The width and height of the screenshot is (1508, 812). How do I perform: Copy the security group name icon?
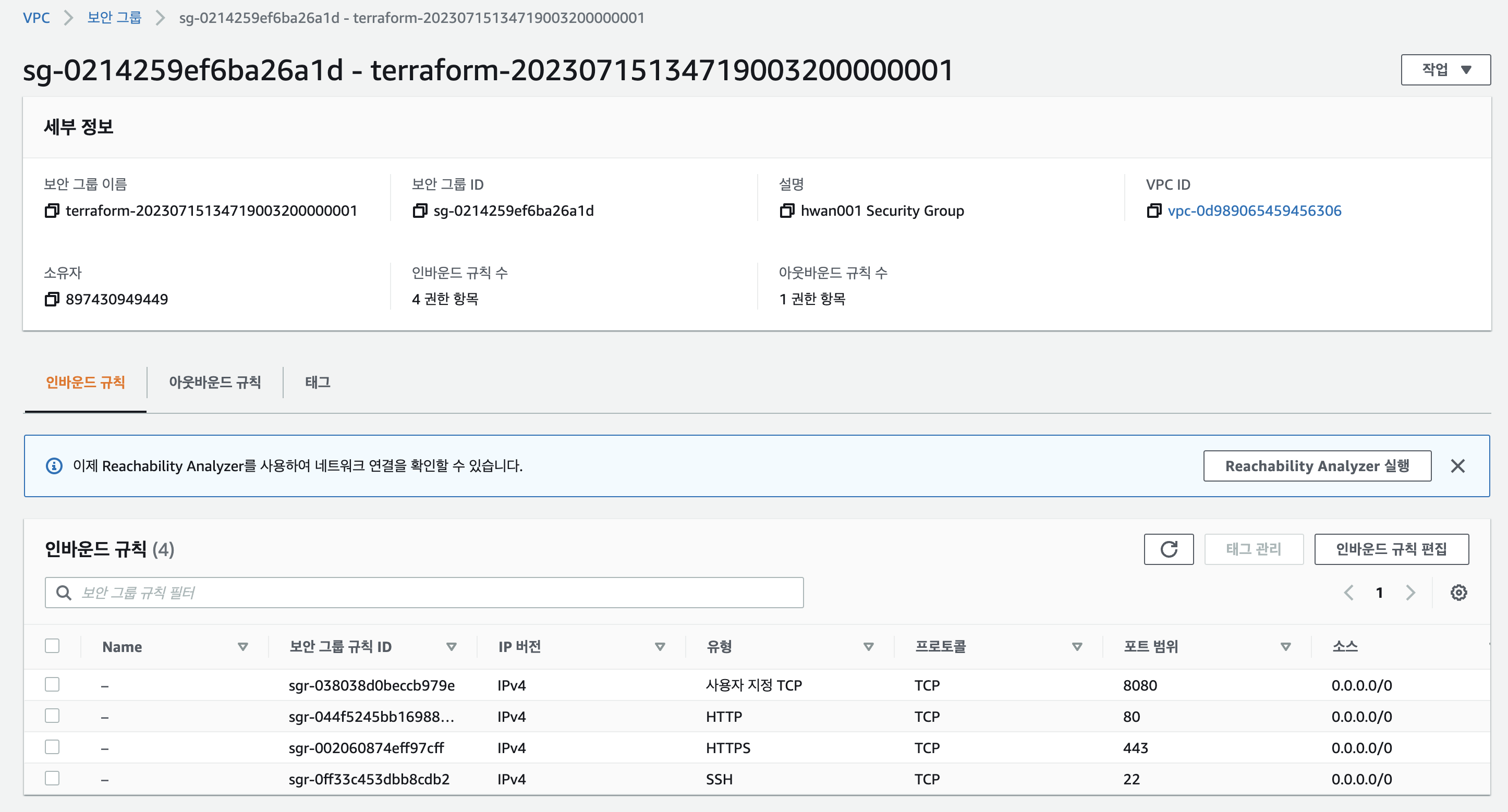[x=52, y=211]
